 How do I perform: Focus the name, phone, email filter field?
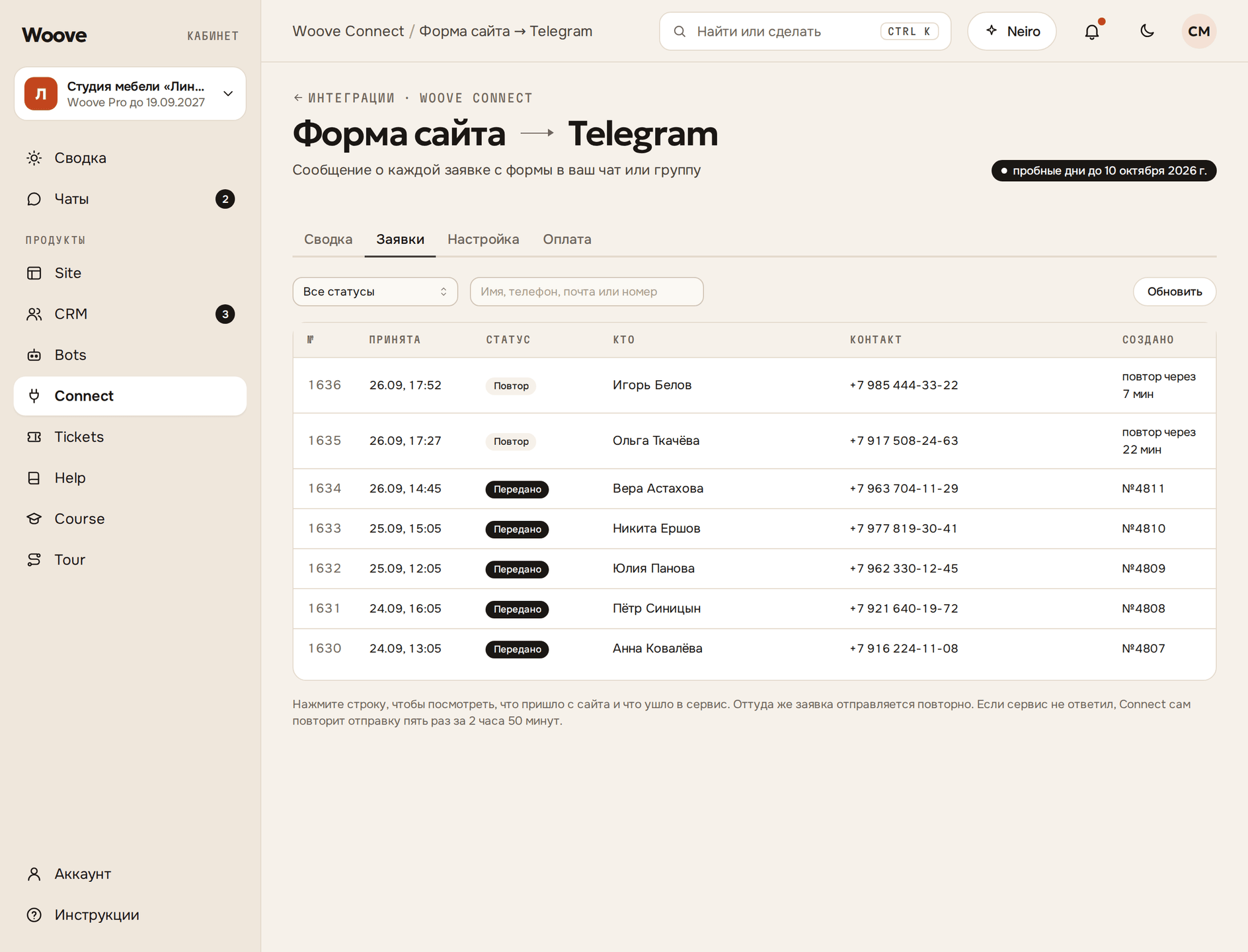point(587,292)
